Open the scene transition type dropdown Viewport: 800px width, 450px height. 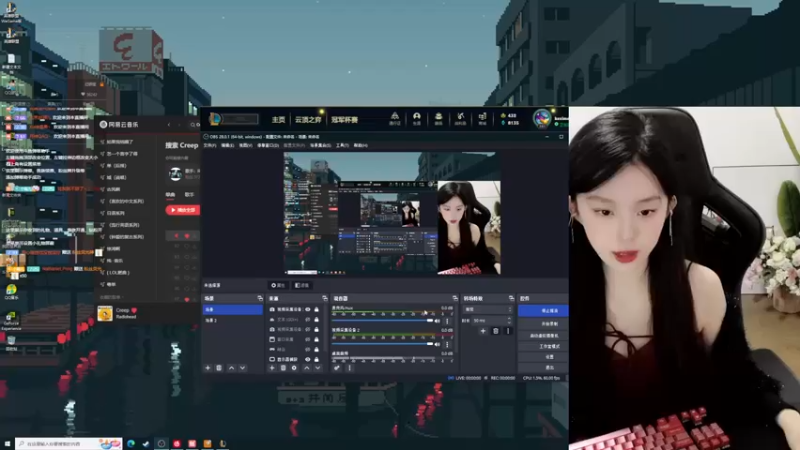pyautogui.click(x=487, y=309)
